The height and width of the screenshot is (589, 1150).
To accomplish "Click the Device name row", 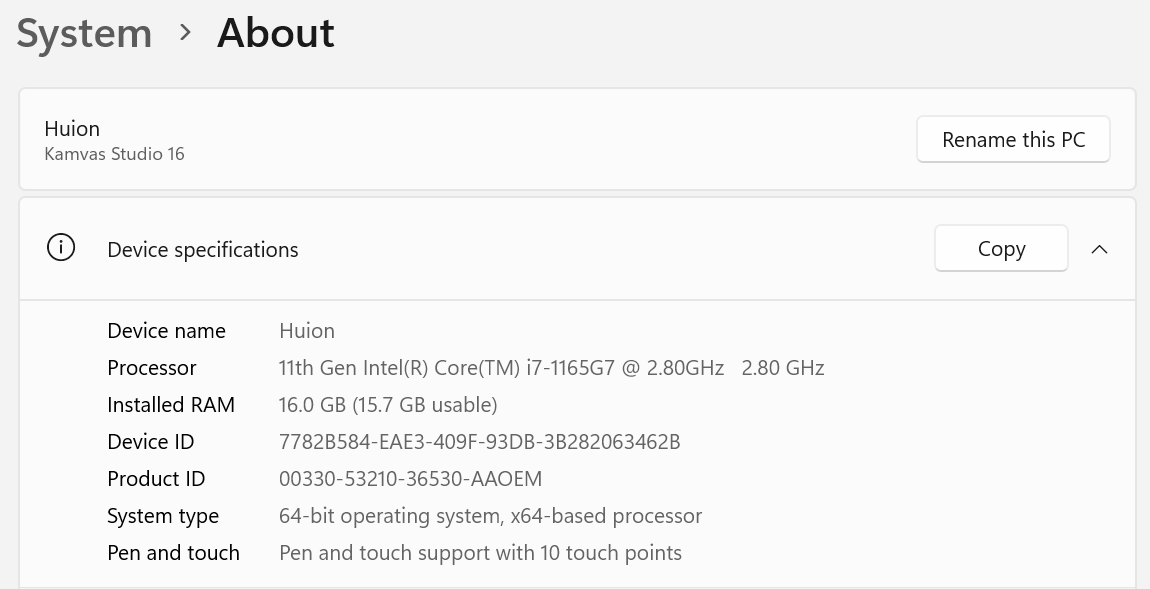I will tap(166, 330).
